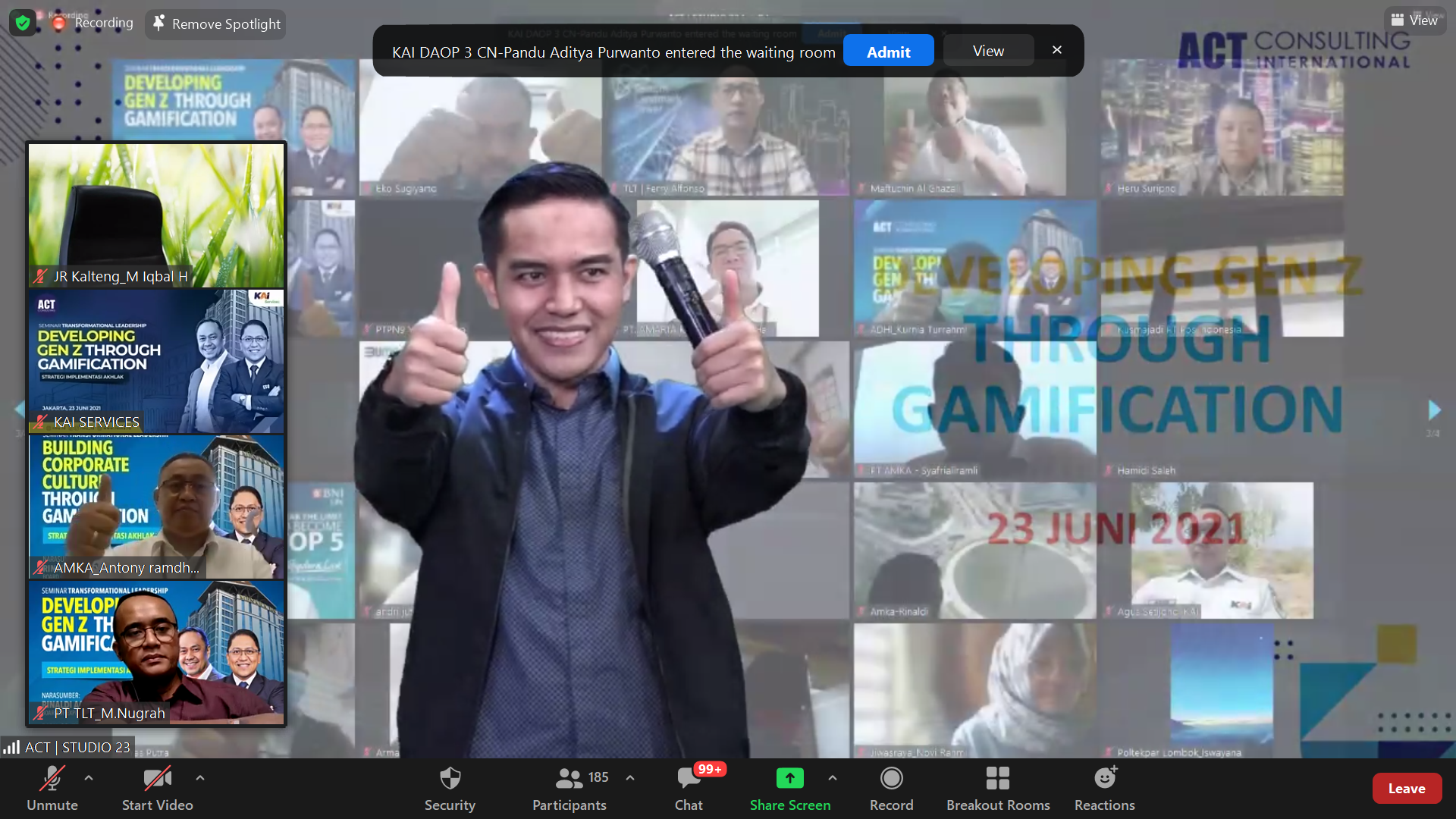Open the Participants panel
This screenshot has height=819, width=1456.
point(570,788)
